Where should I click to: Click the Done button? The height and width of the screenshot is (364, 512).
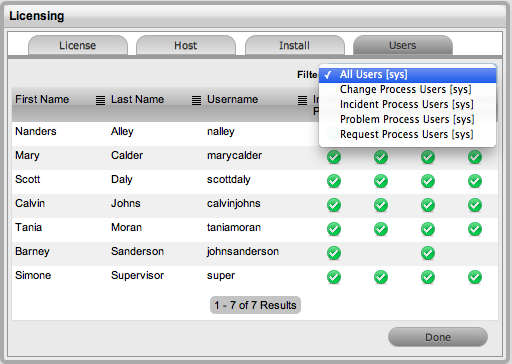coord(438,337)
